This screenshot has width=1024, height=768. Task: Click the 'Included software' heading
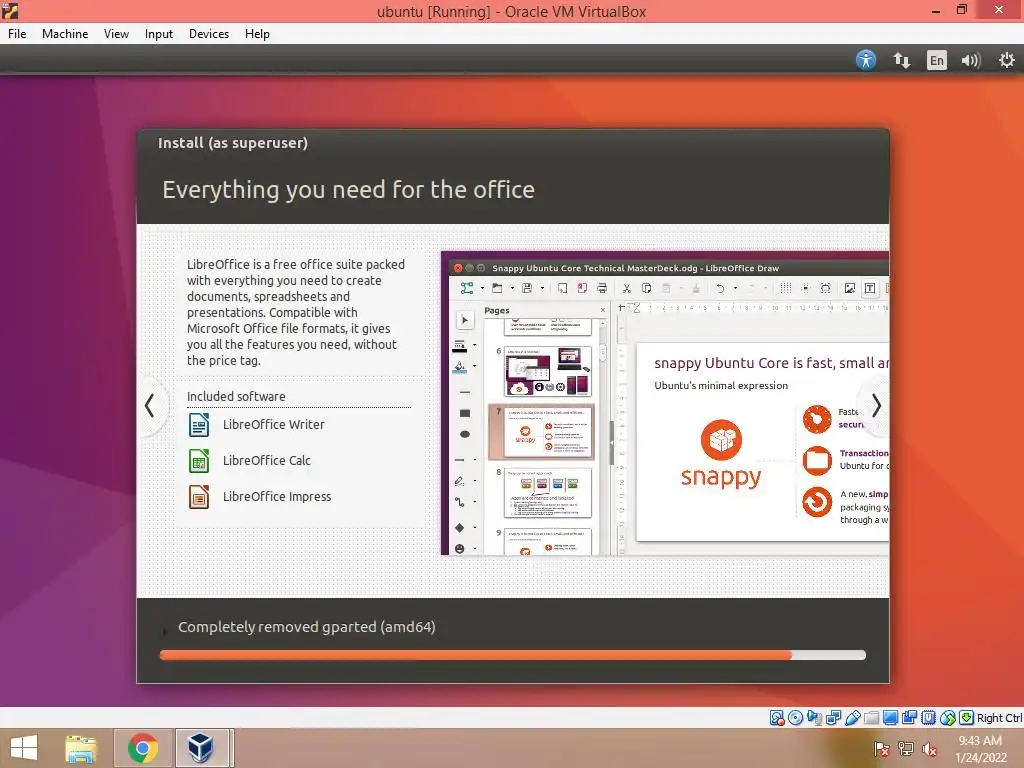[x=236, y=396]
